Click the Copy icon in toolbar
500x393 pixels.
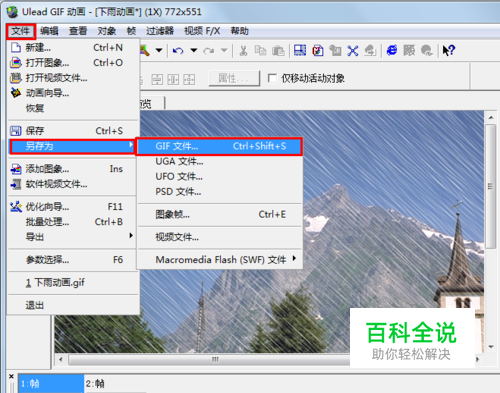(x=260, y=51)
